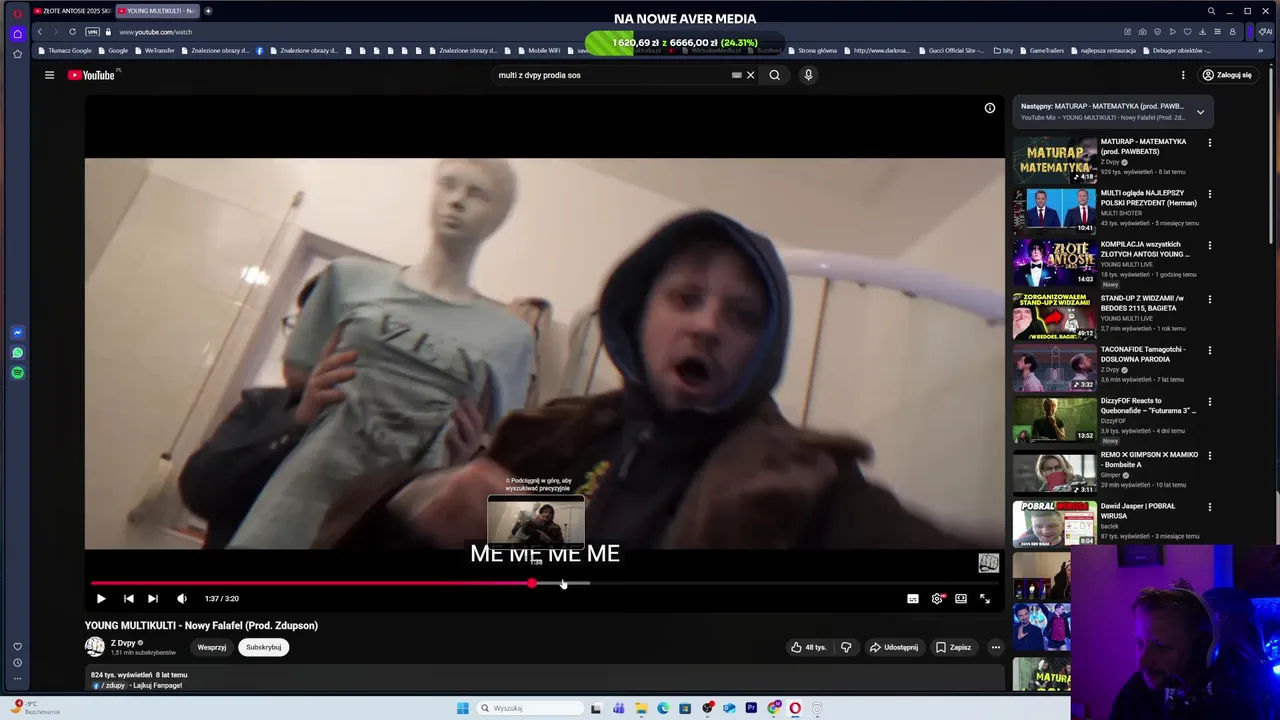Screen dimensions: 1280x720
Task: Reload the page in Opera
Action: coord(72,32)
